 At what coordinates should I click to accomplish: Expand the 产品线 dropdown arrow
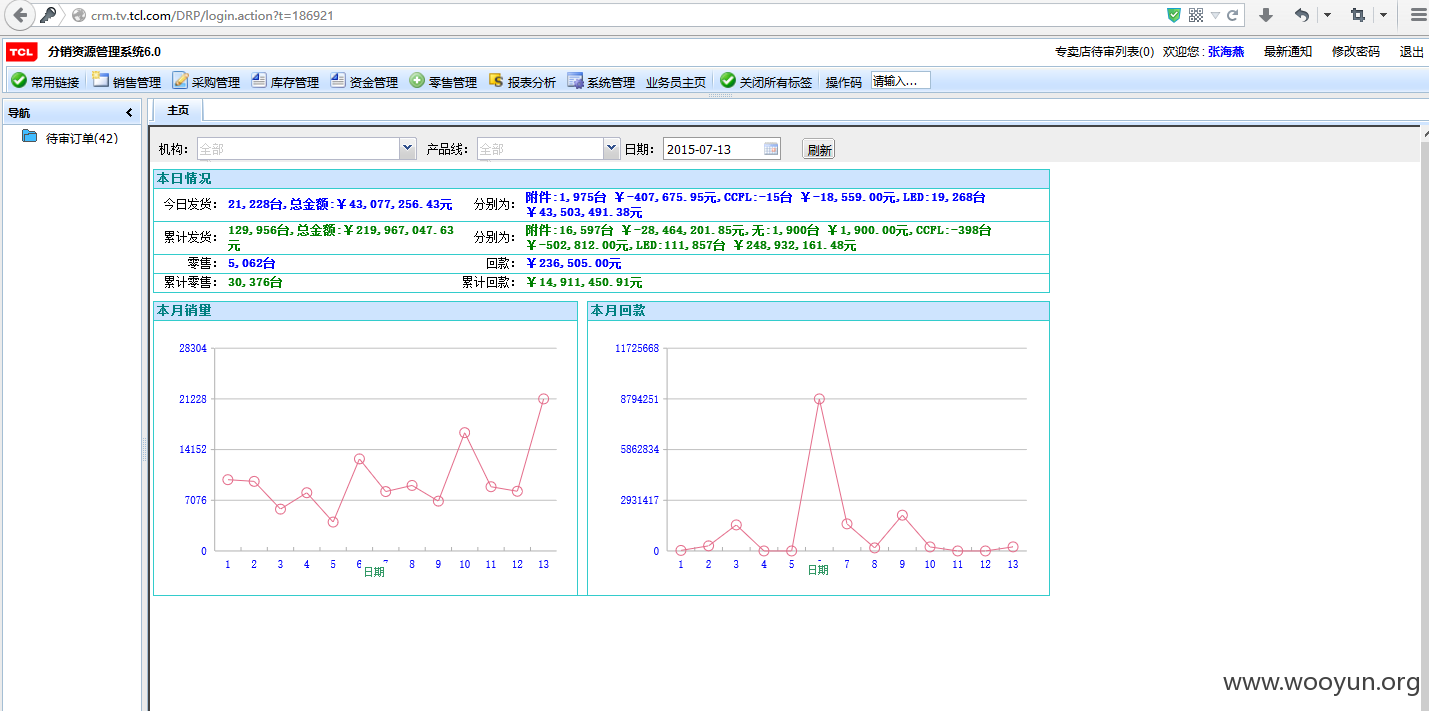coord(612,149)
